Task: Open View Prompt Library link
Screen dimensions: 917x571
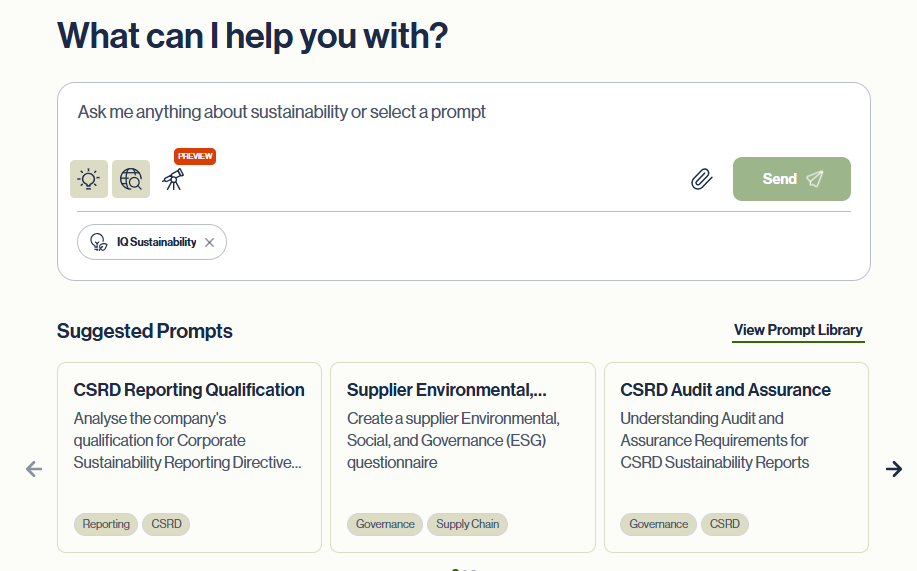Action: point(798,331)
